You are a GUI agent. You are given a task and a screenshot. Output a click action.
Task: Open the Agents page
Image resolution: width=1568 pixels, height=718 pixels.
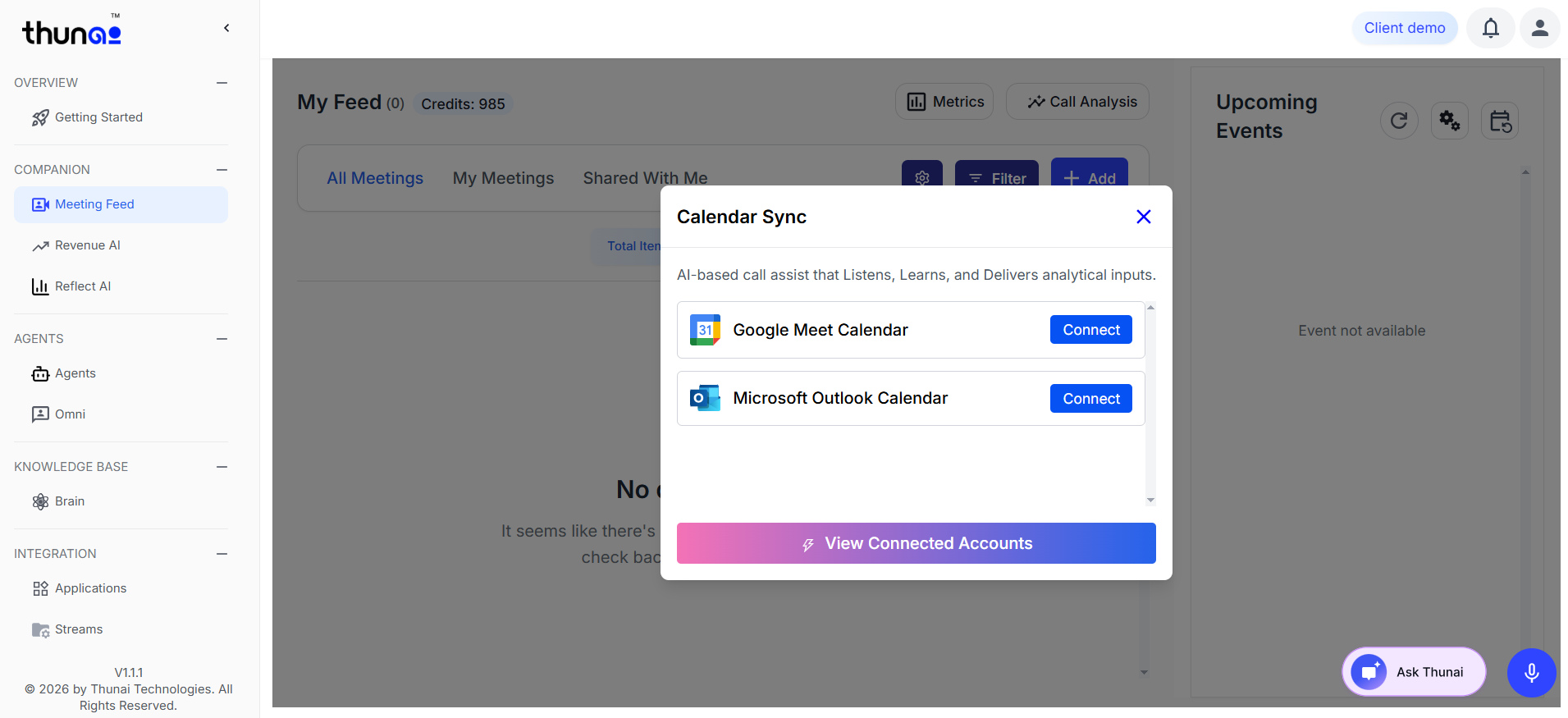coord(75,373)
